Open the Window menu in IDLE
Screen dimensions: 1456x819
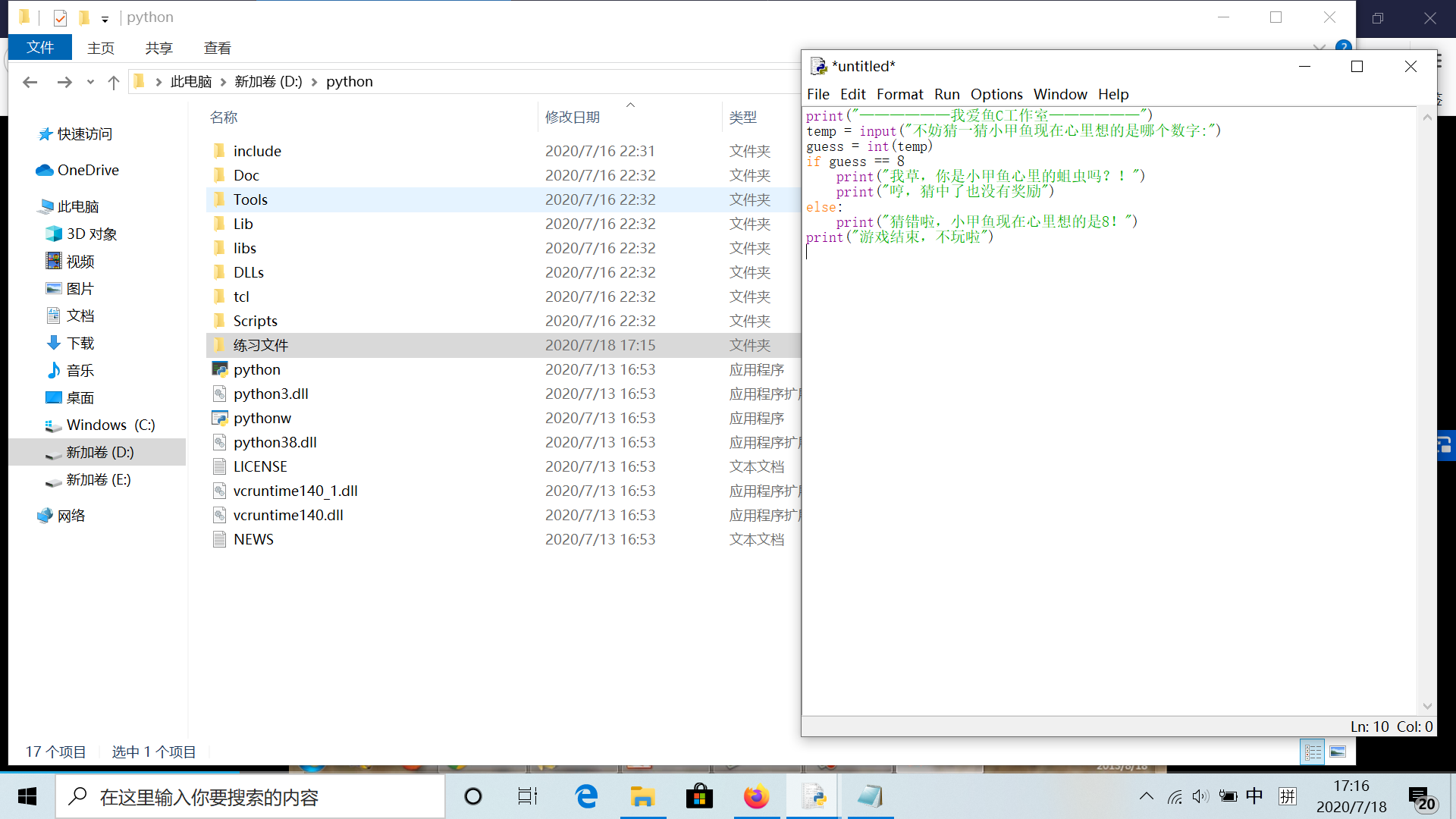click(x=1060, y=94)
